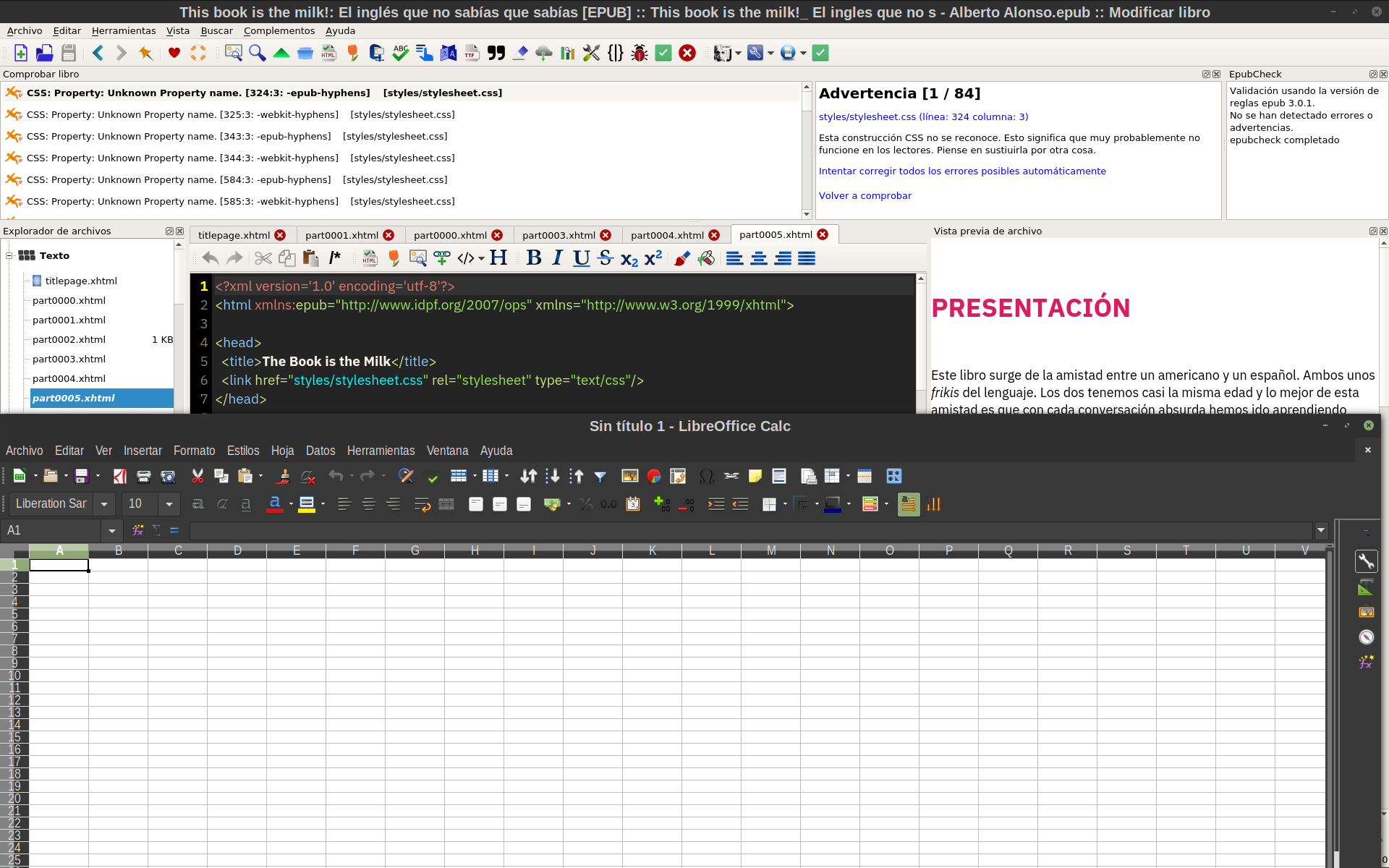Open the font name dropdown in Calc
The width and height of the screenshot is (1389, 868).
104,504
